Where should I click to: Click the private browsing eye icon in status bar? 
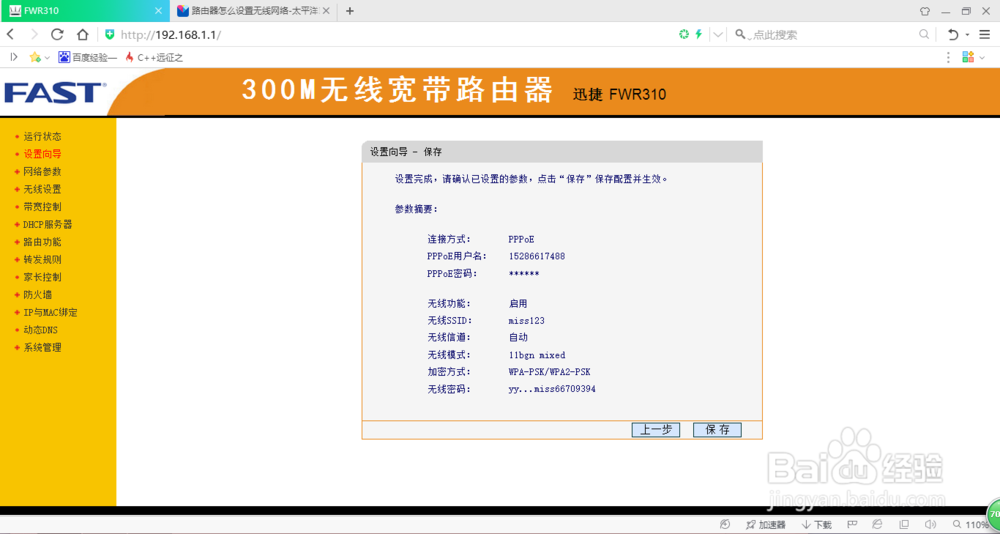[x=724, y=524]
